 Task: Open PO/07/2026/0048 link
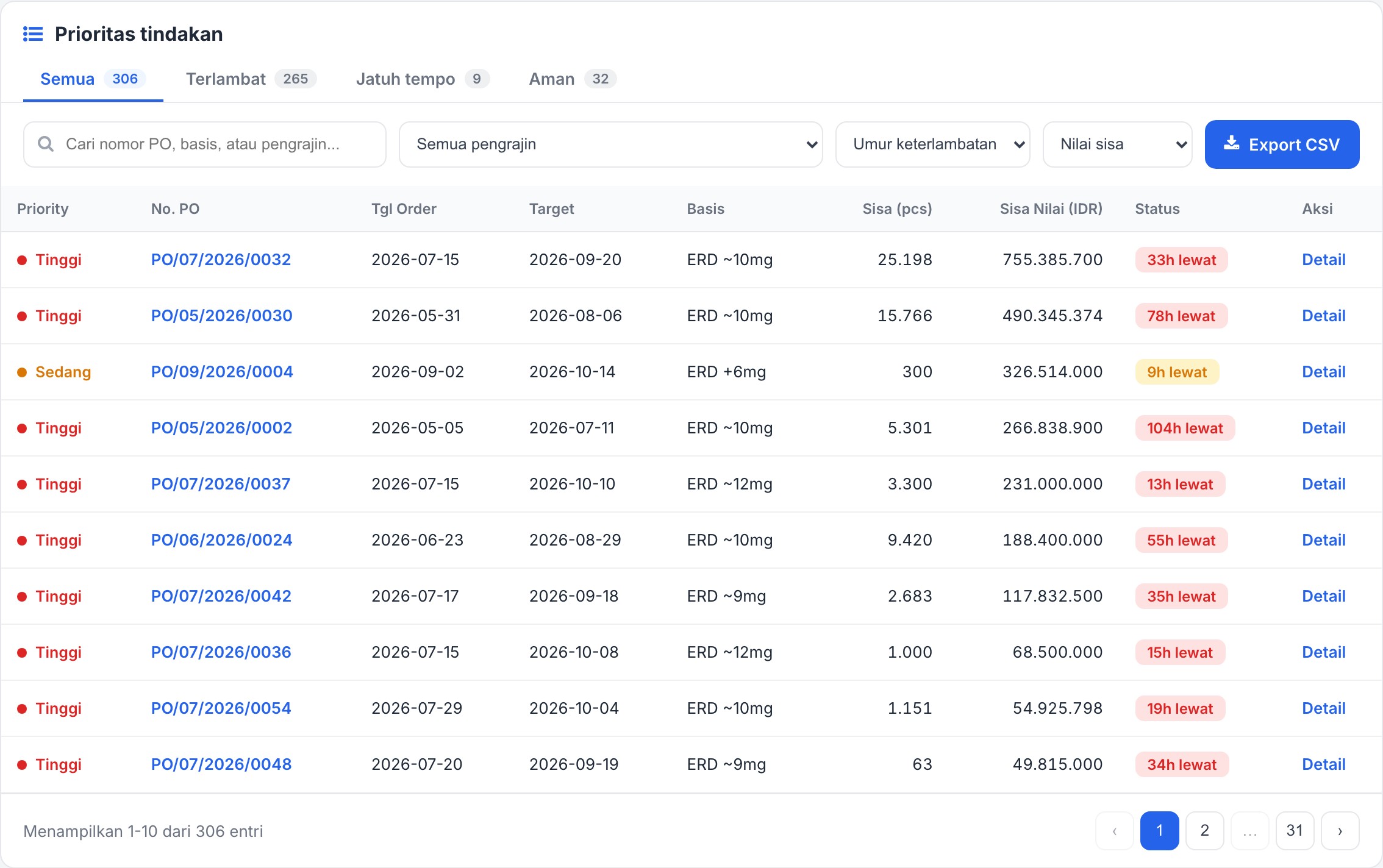(221, 764)
